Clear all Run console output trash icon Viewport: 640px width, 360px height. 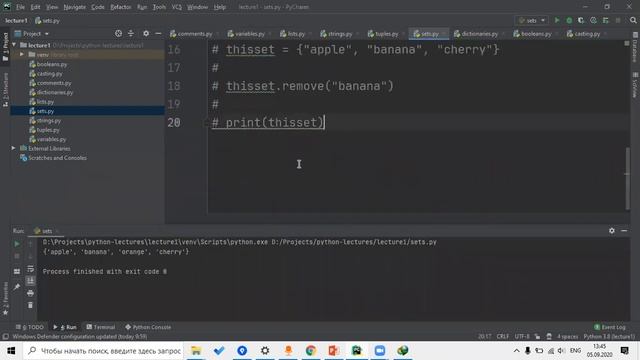click(x=30, y=305)
